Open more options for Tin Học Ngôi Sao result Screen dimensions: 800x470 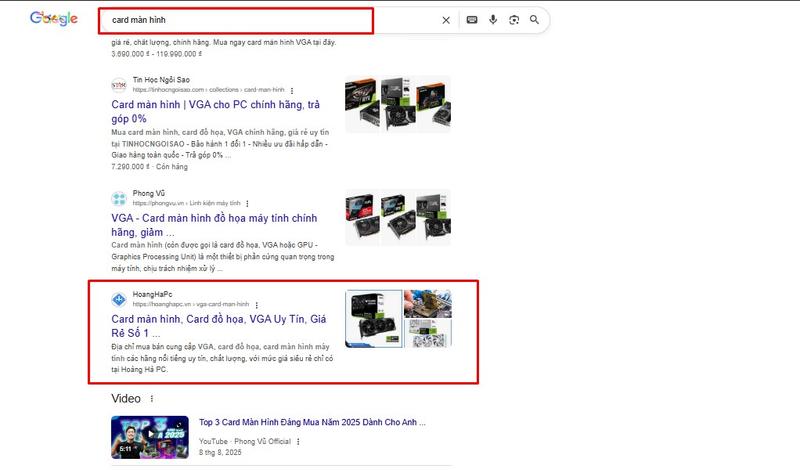pos(292,90)
